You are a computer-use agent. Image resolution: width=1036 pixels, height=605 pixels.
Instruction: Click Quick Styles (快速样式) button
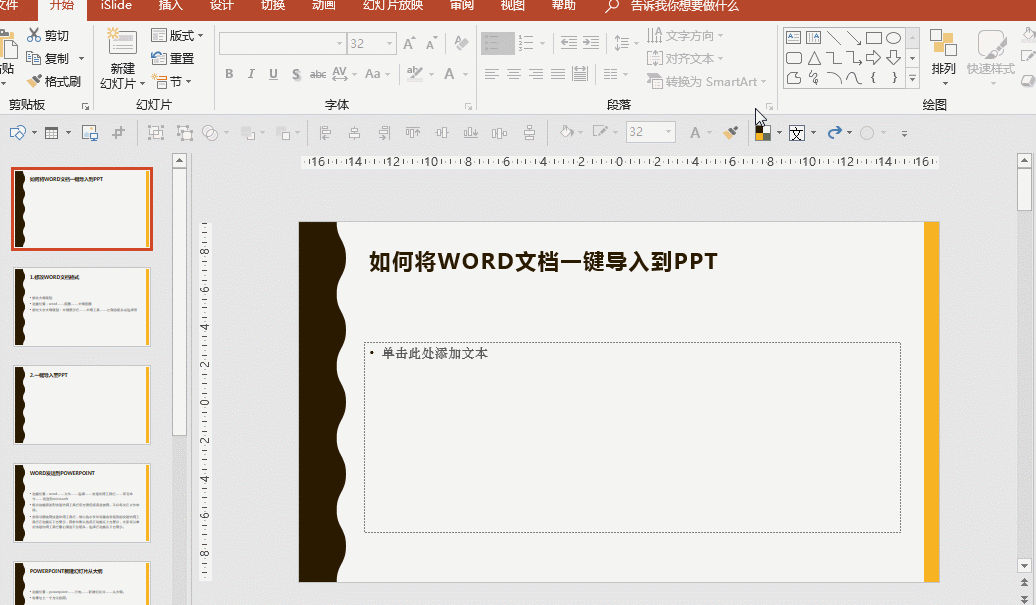(990, 58)
